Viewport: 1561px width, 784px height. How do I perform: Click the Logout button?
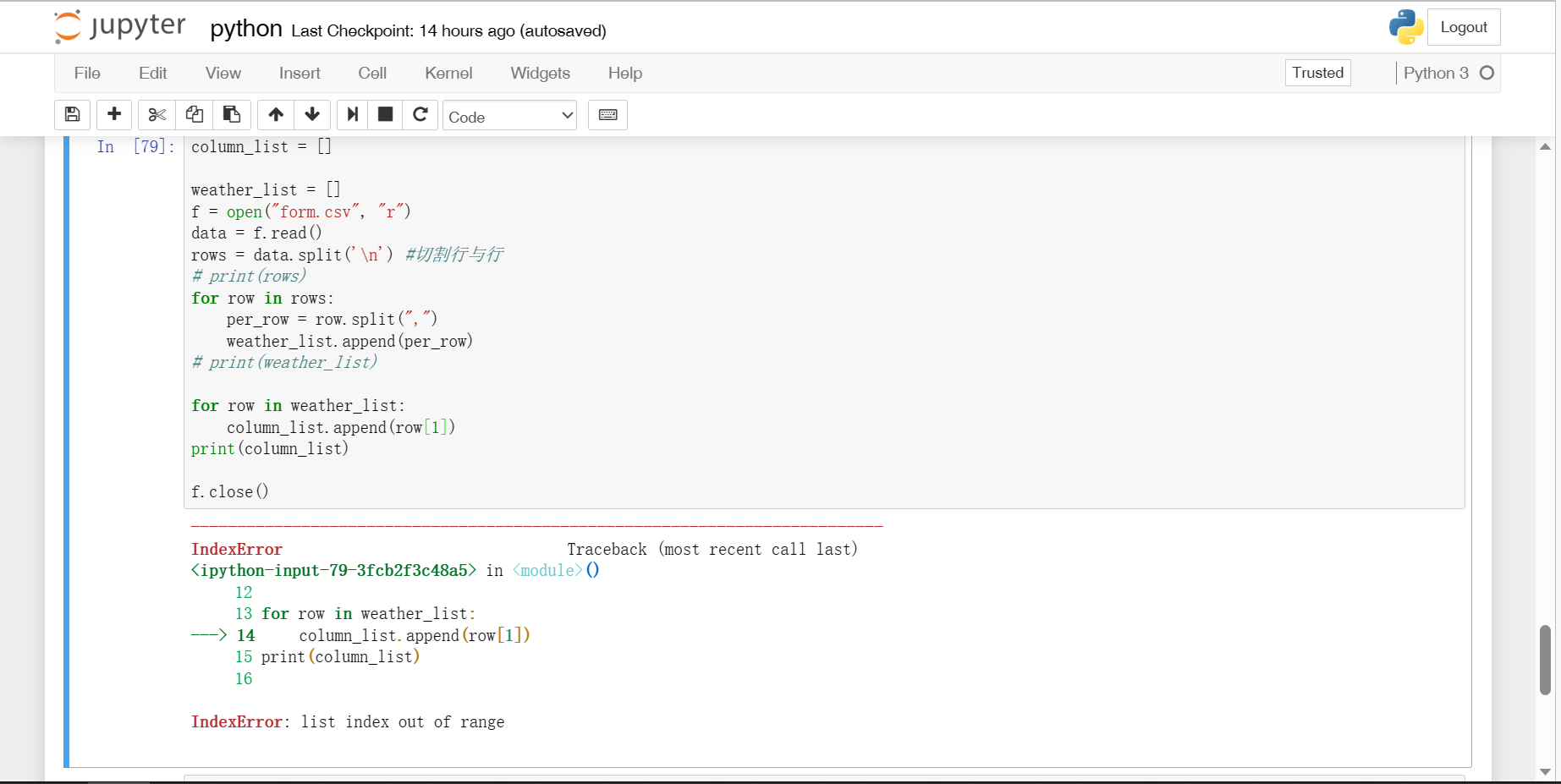tap(1463, 27)
